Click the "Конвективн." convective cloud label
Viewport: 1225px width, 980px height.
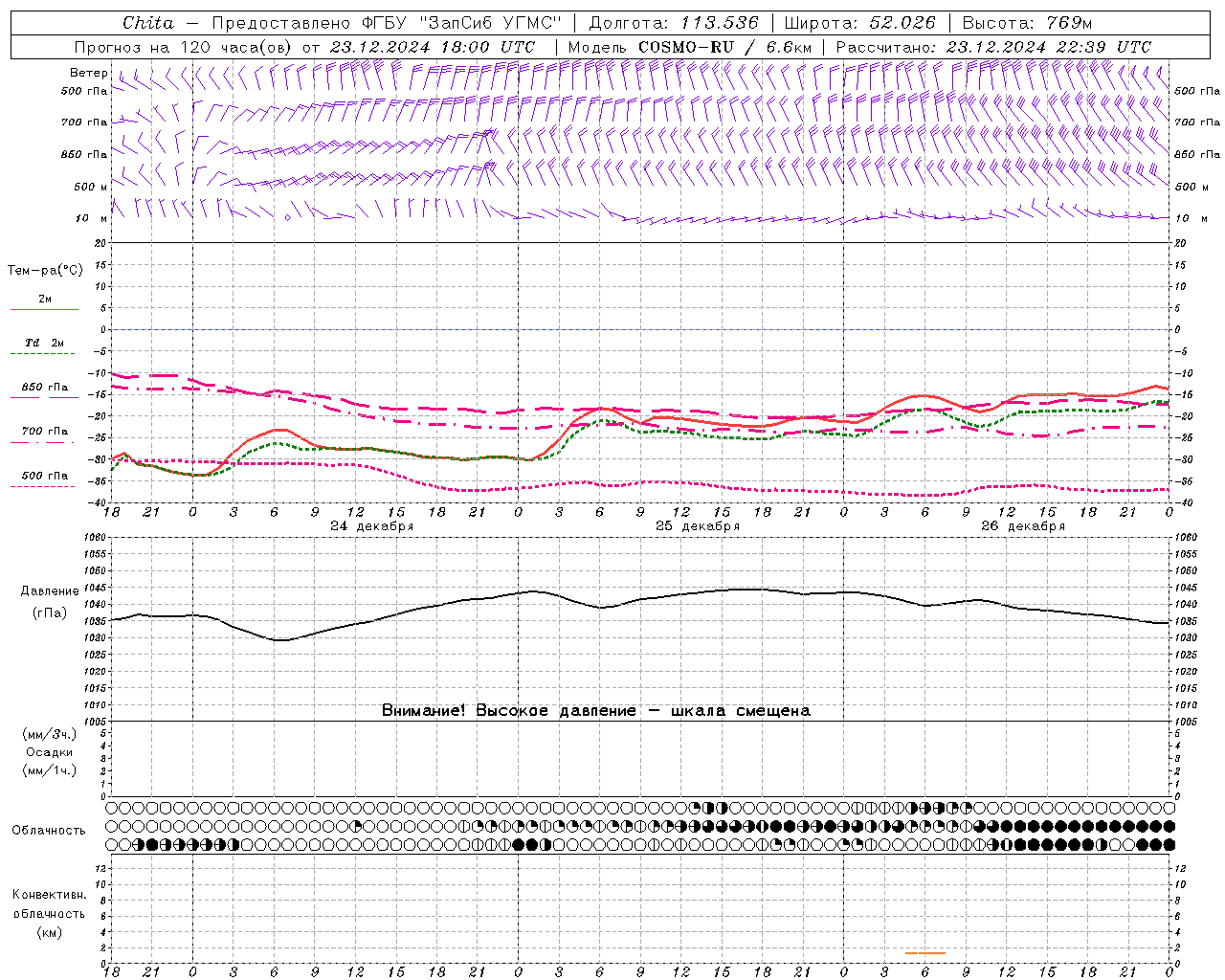coord(50,895)
